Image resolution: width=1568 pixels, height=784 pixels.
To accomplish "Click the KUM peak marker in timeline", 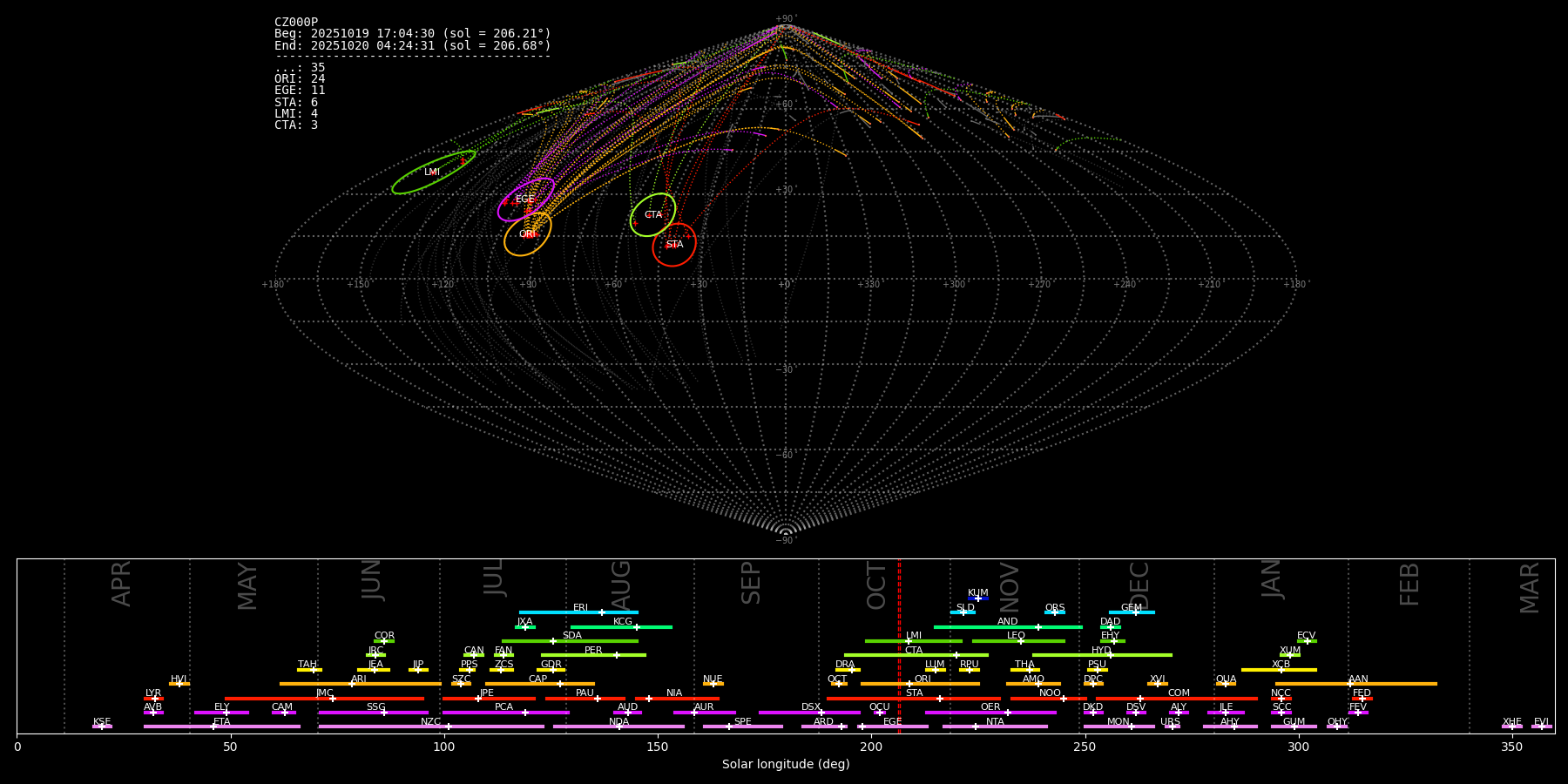I will (x=977, y=598).
